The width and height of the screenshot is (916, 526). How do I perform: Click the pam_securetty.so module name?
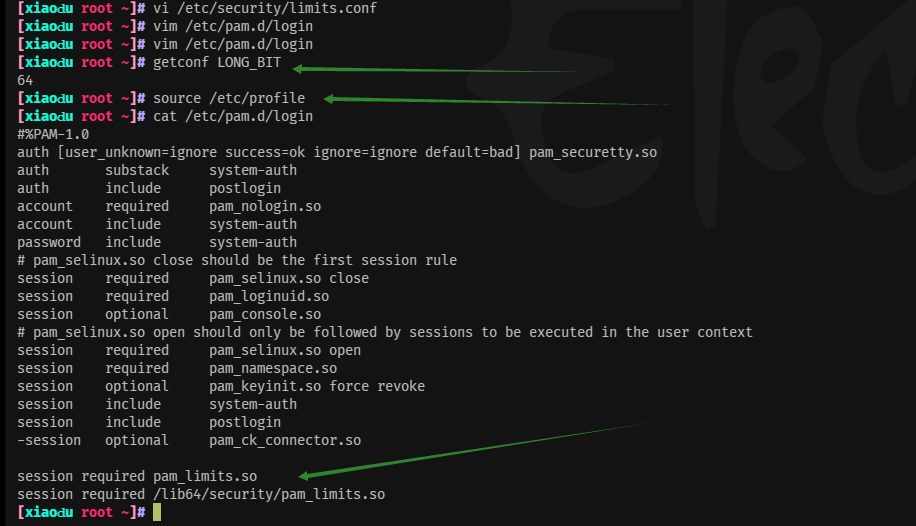click(593, 153)
